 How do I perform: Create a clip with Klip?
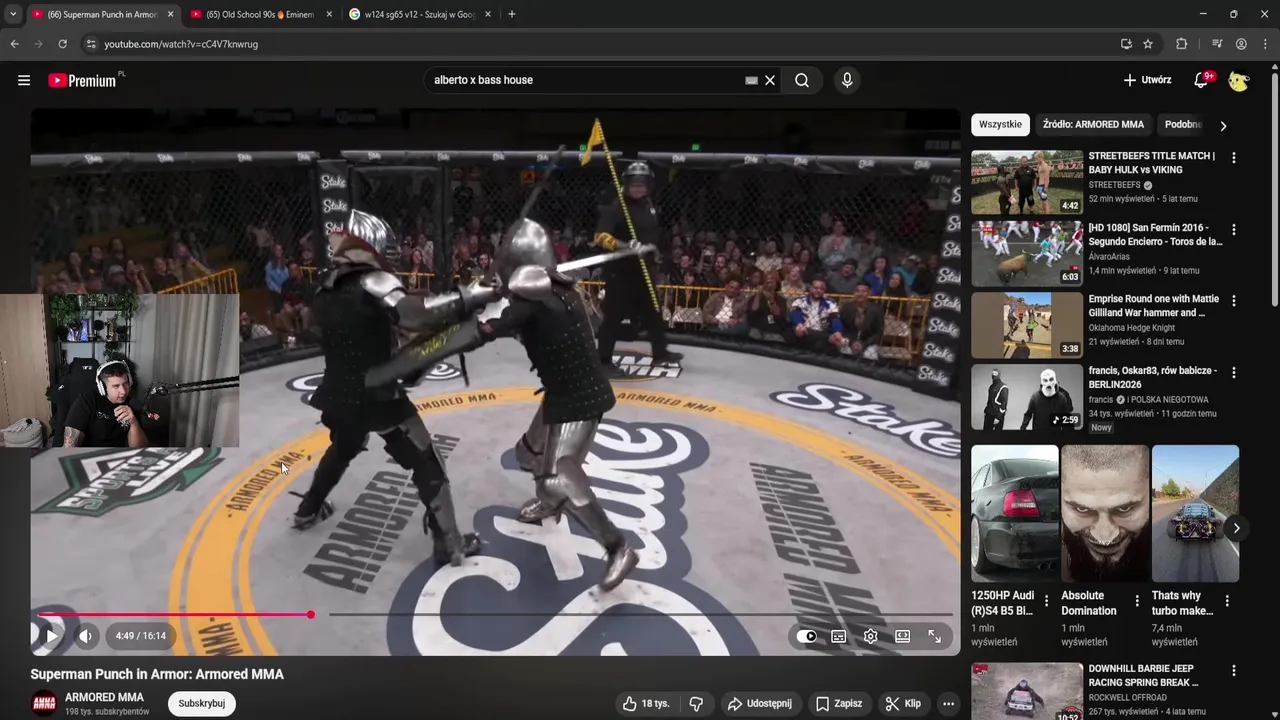[903, 704]
